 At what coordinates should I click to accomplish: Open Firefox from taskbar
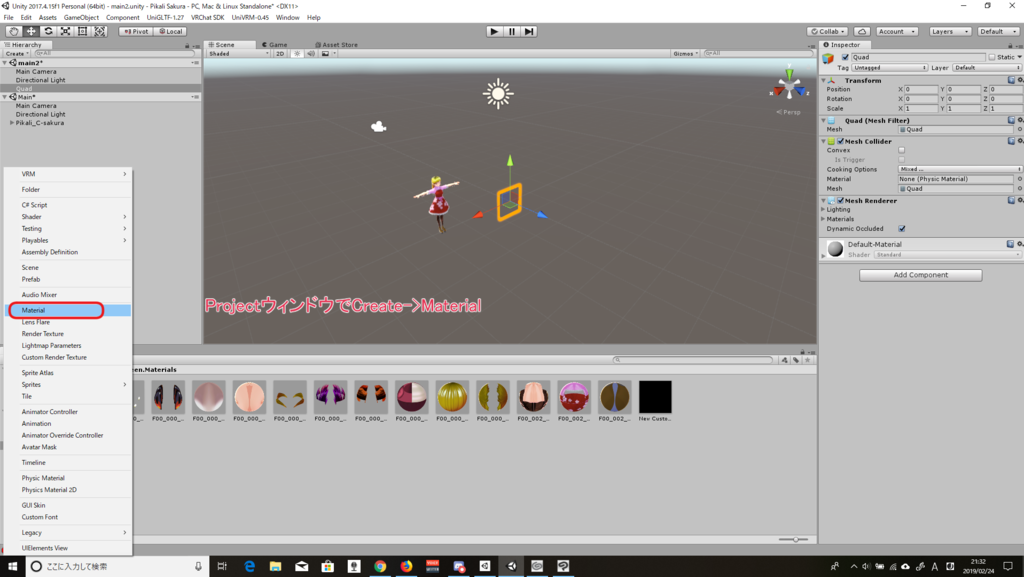[x=406, y=566]
